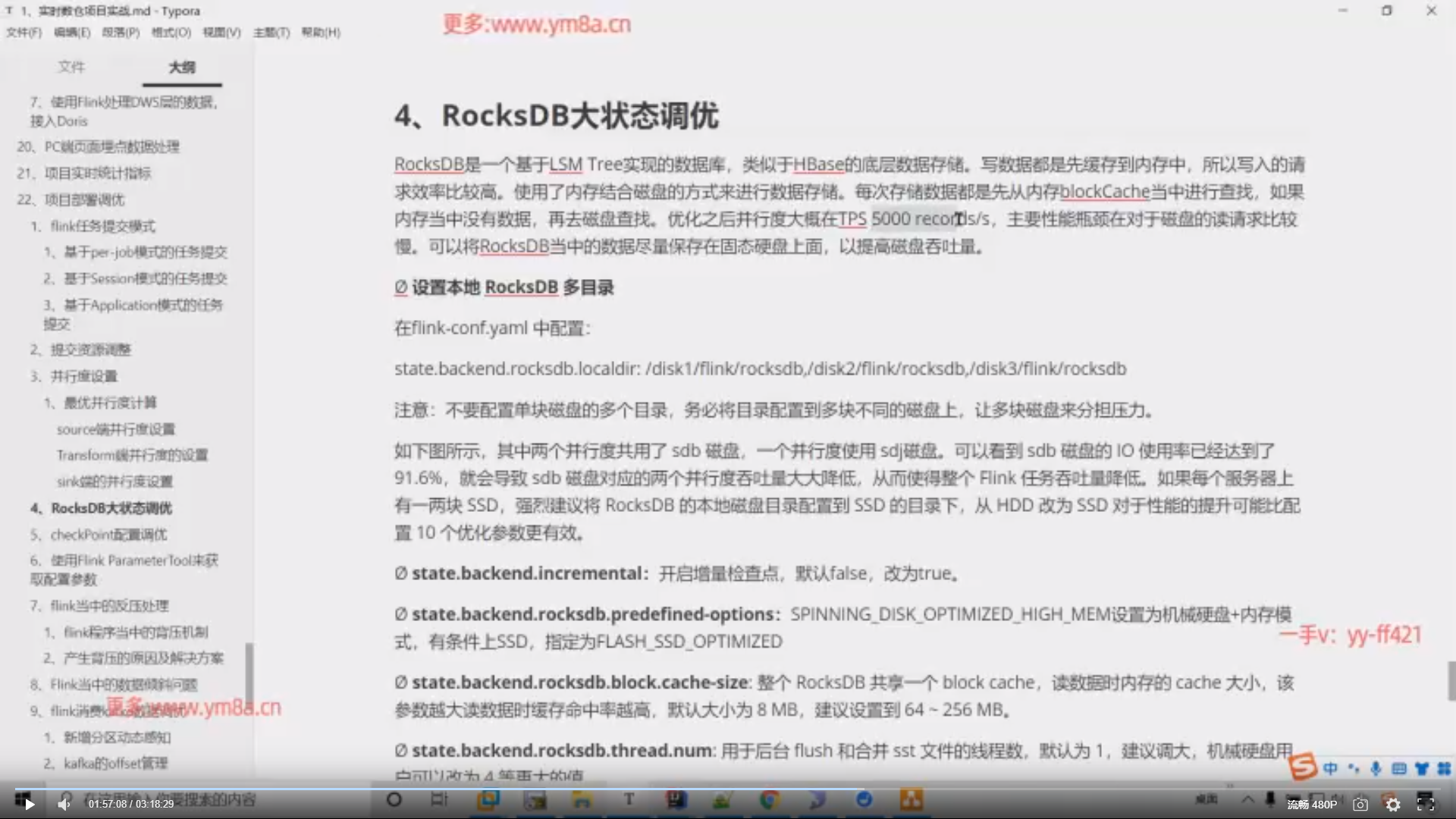Click the Typora T taskbar icon
The image size is (1456, 819).
pos(629,799)
